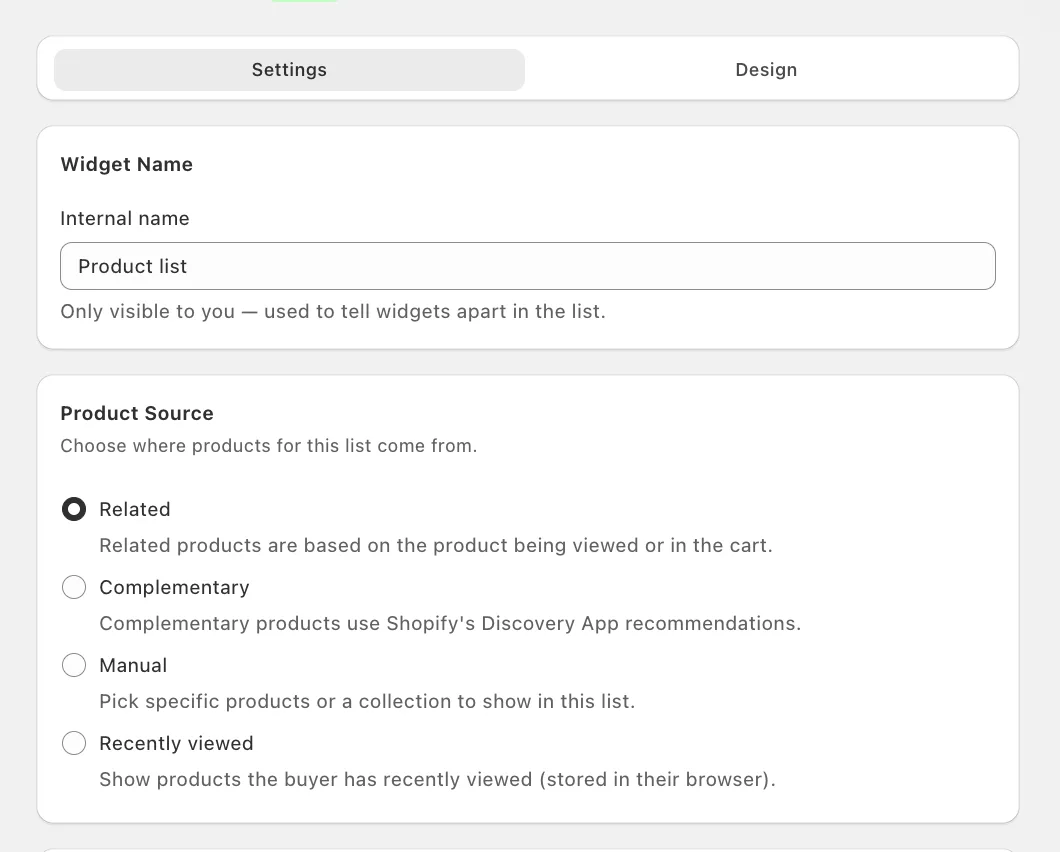Click 'Choose where products for this list come from'

[x=268, y=446]
